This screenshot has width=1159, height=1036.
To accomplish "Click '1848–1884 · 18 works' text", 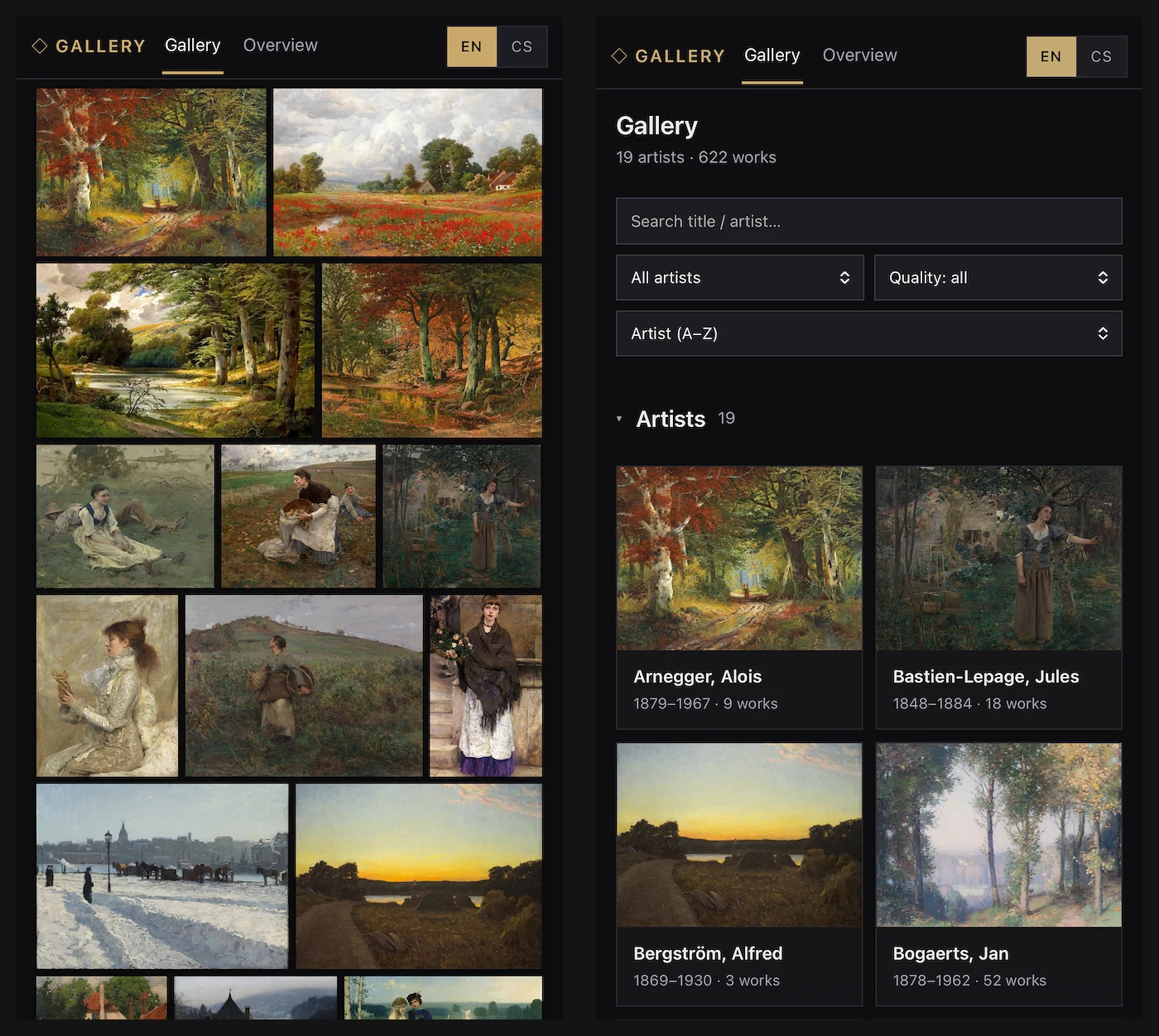I will pos(969,703).
